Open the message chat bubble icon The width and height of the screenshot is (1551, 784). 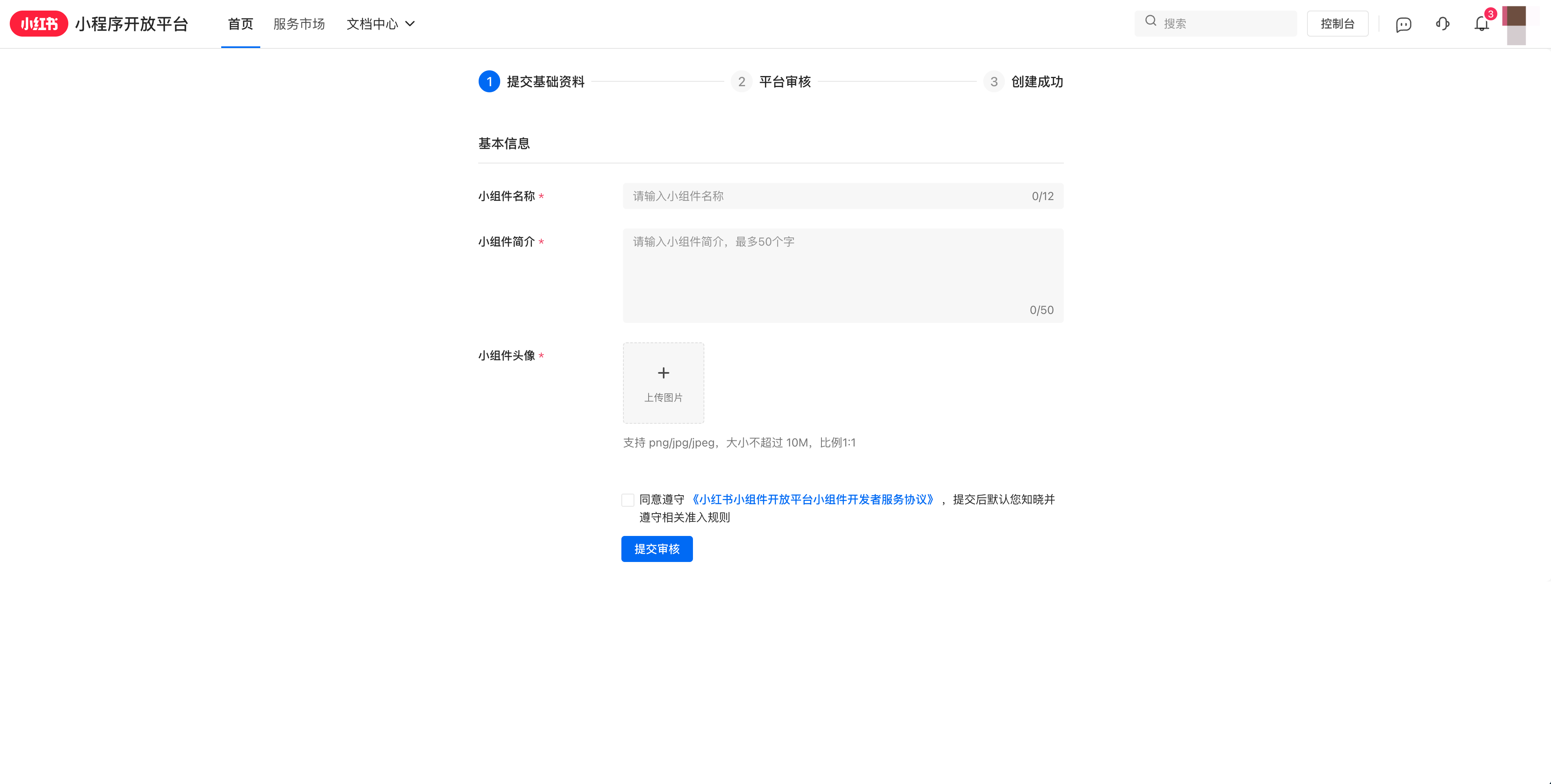[x=1403, y=24]
